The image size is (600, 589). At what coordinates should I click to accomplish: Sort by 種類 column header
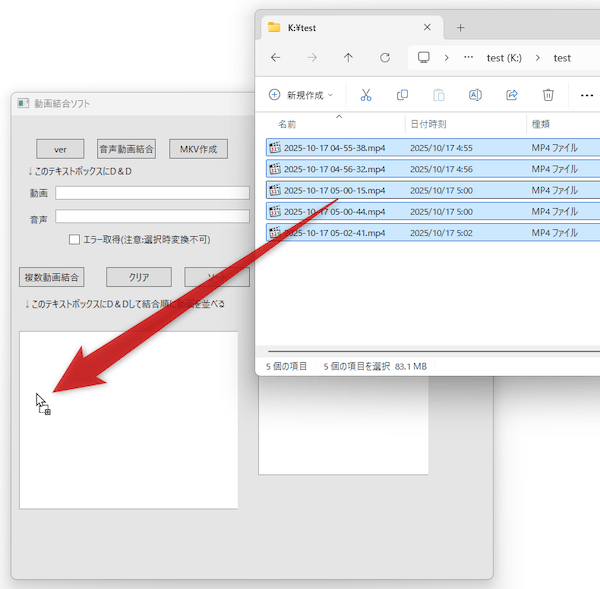point(541,124)
